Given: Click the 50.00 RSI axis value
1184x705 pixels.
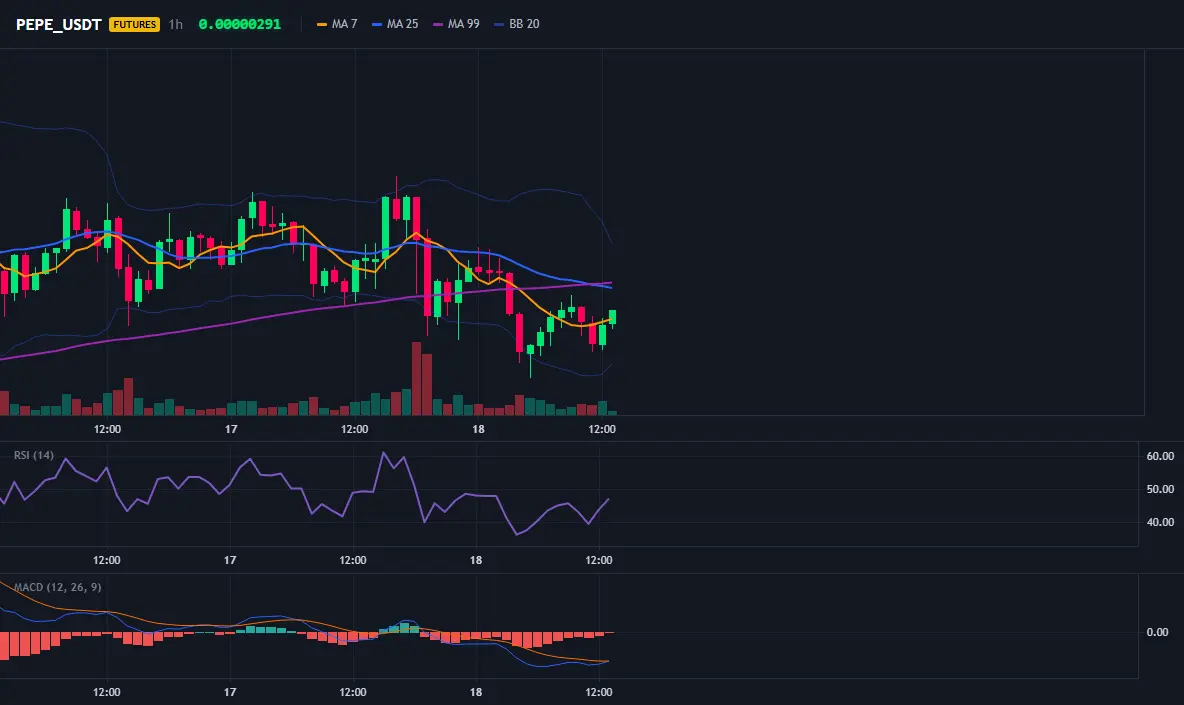Looking at the screenshot, I should pyautogui.click(x=1160, y=489).
